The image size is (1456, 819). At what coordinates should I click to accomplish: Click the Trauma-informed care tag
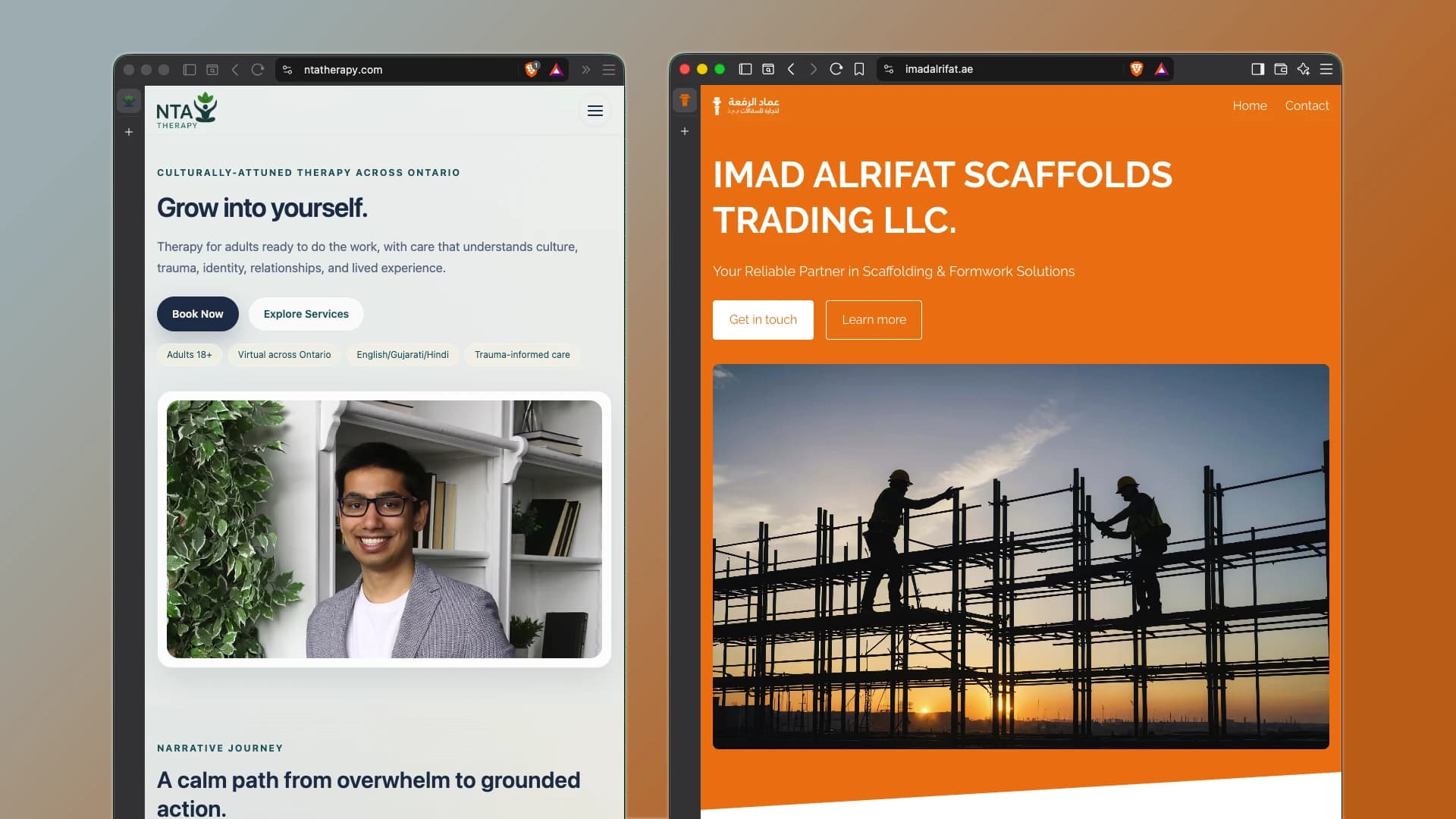tap(522, 355)
